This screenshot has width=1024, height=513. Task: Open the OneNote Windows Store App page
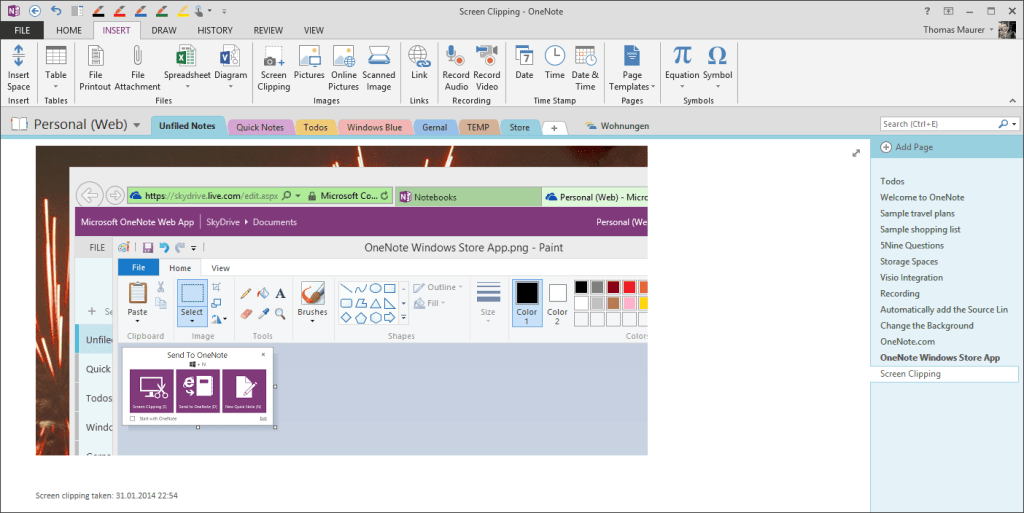[x=940, y=358]
